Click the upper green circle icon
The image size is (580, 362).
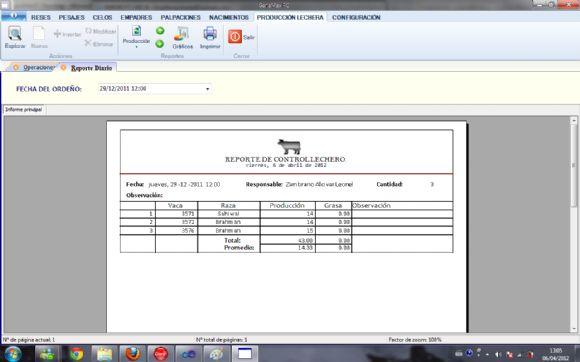tap(160, 31)
